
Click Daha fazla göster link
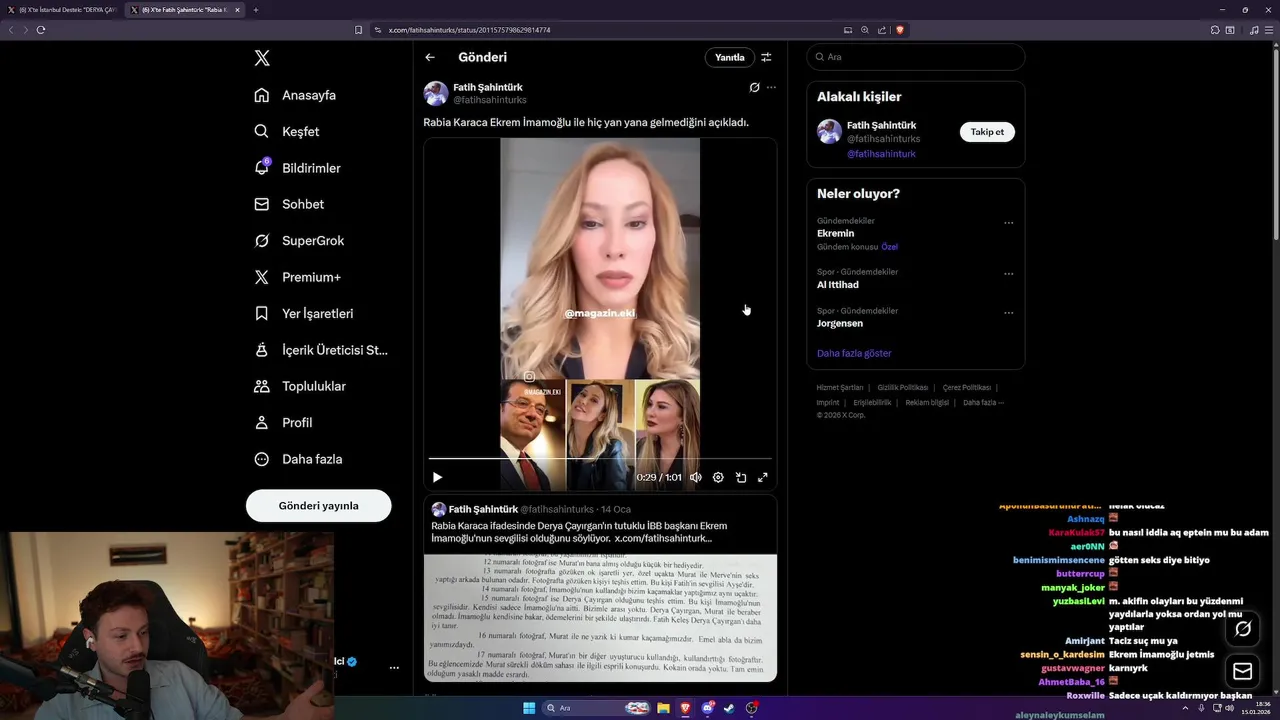point(854,353)
